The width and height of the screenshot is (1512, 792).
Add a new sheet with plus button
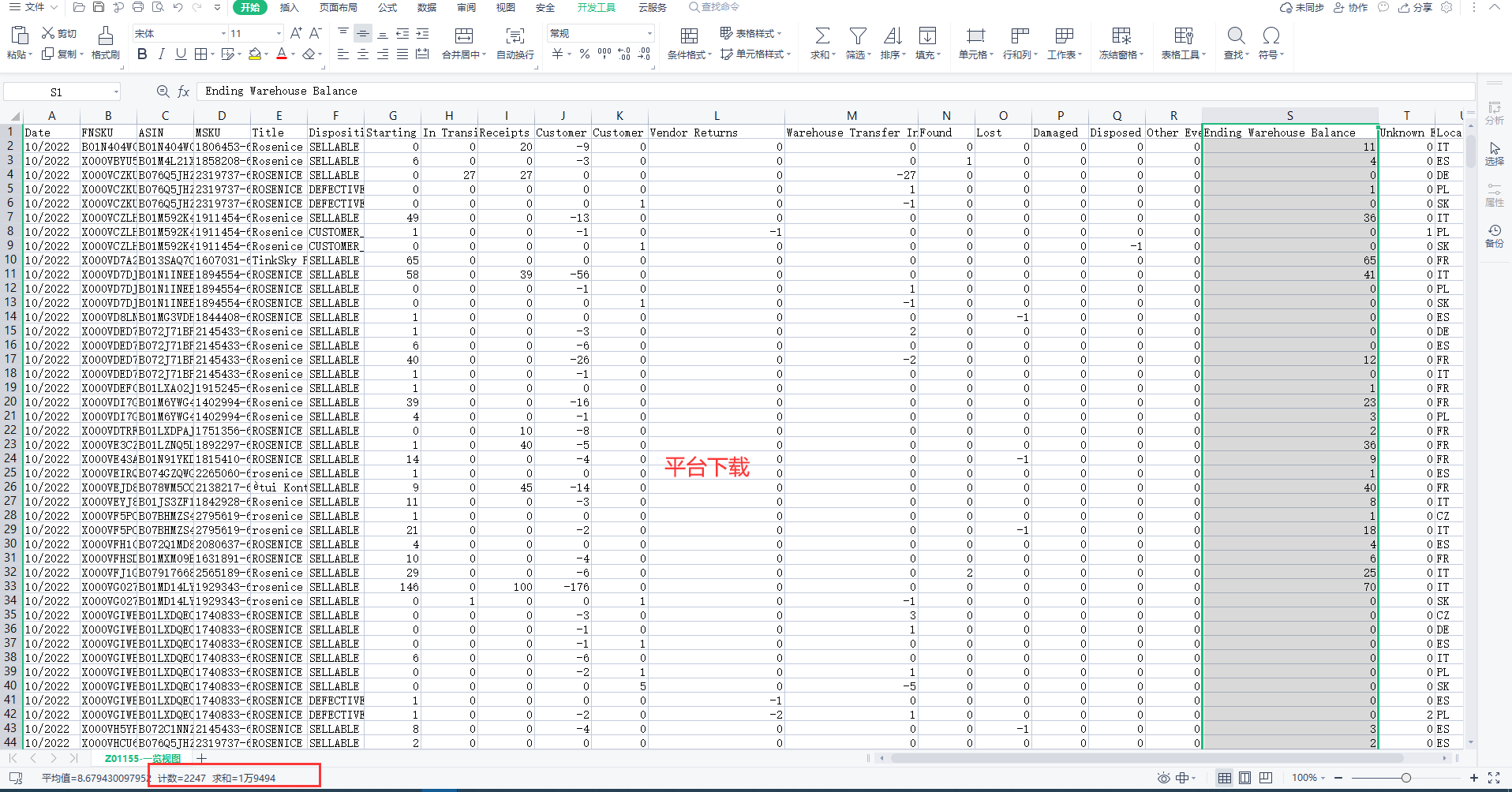tap(201, 759)
